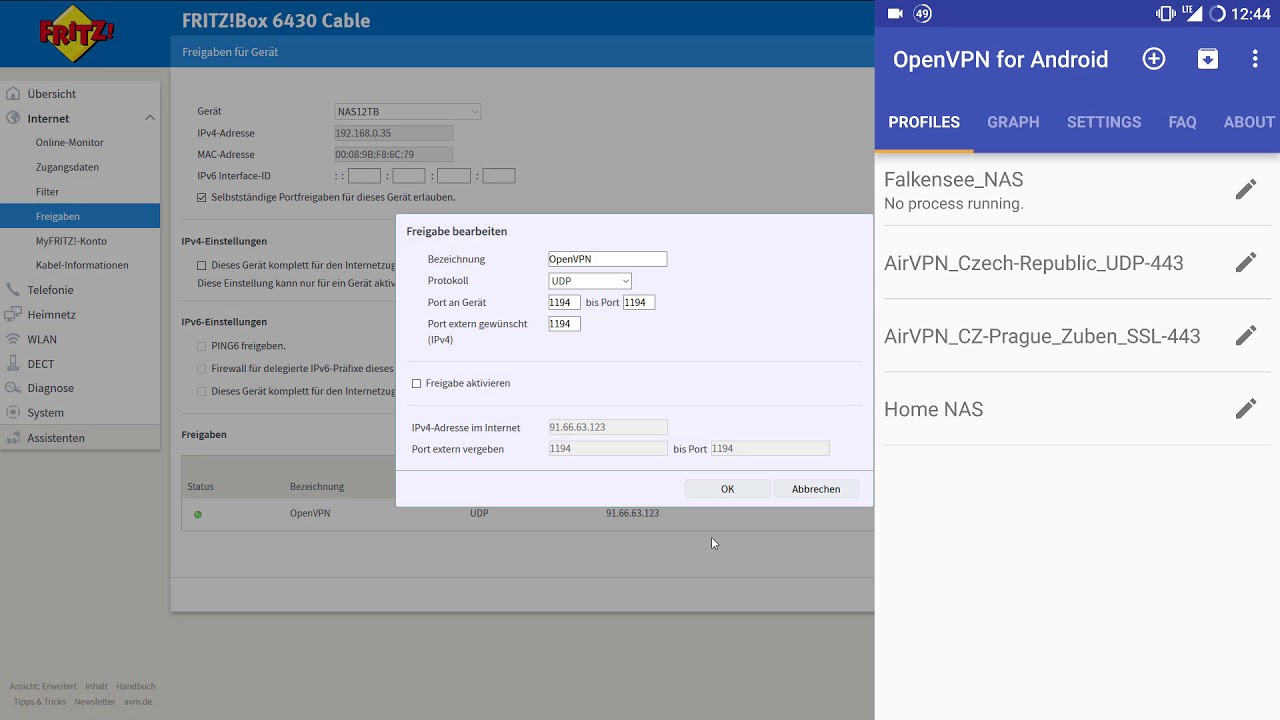Toggle PING6 freigeben checkbox
1280x720 pixels.
coord(202,346)
